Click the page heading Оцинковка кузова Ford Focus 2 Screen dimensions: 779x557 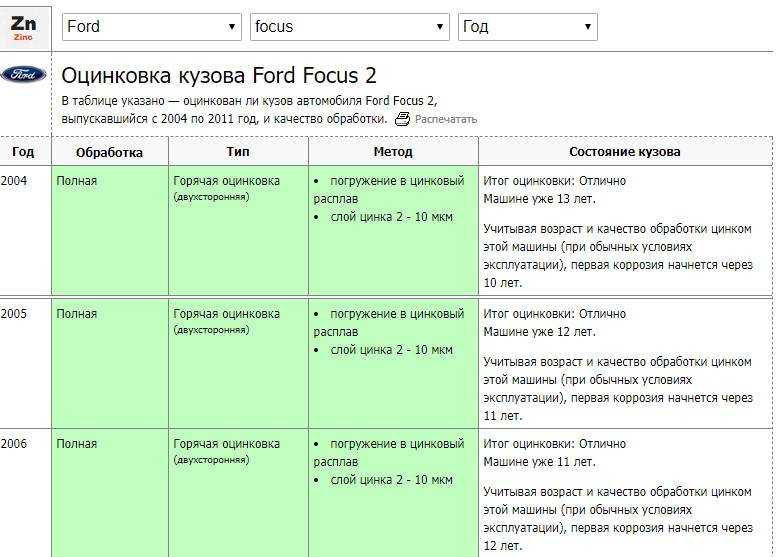tap(219, 76)
